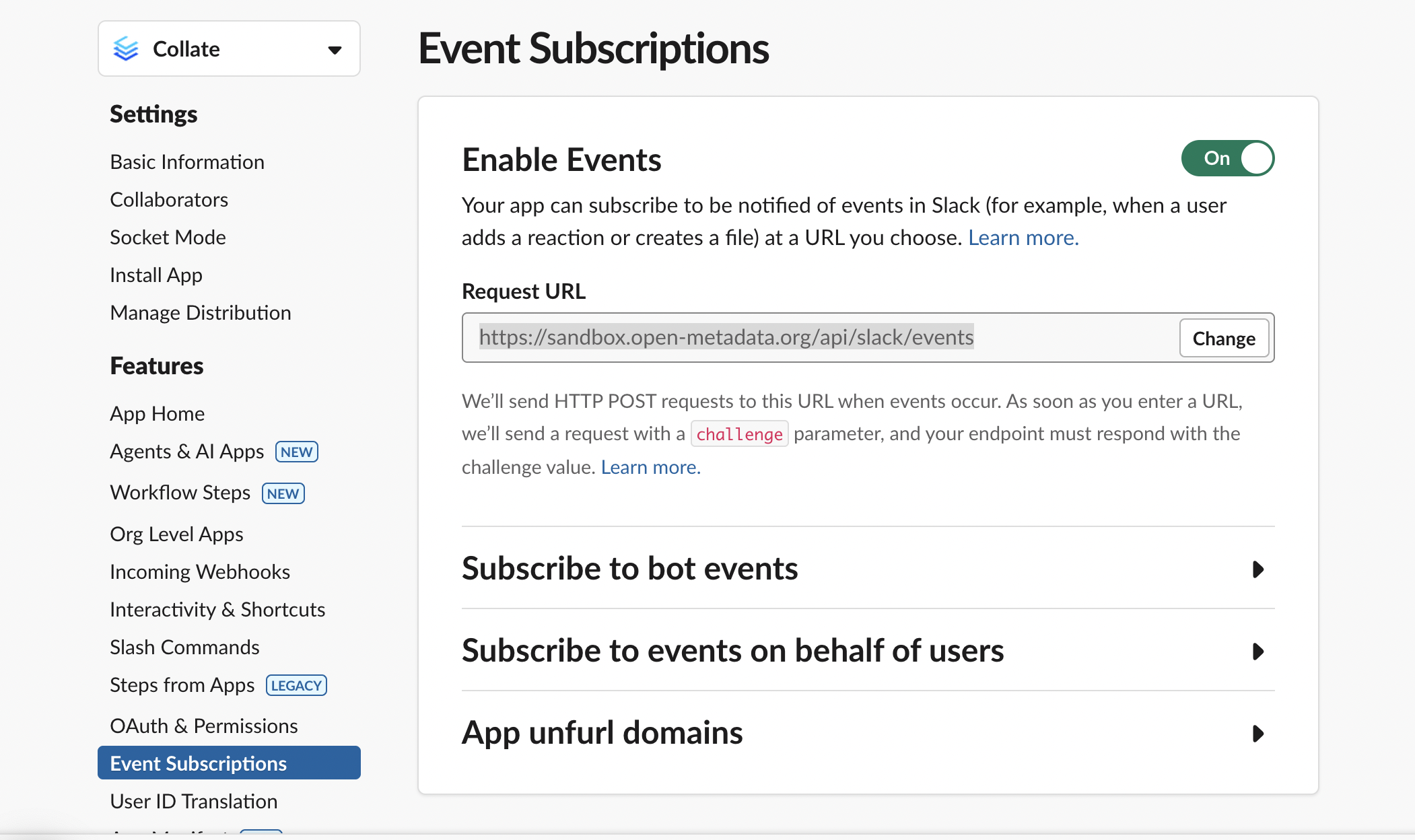Expand the App unfurl domains section

click(x=1257, y=734)
